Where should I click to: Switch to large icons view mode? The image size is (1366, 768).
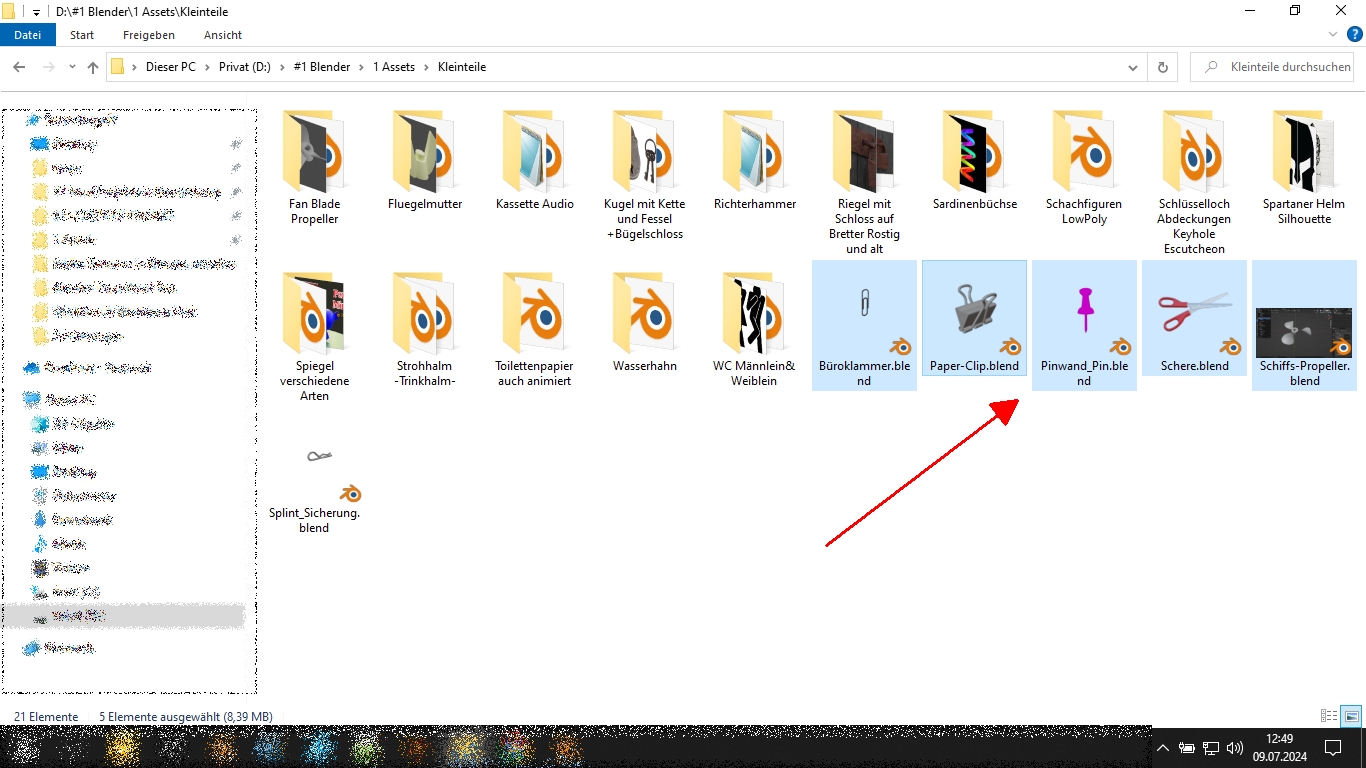click(x=1351, y=716)
